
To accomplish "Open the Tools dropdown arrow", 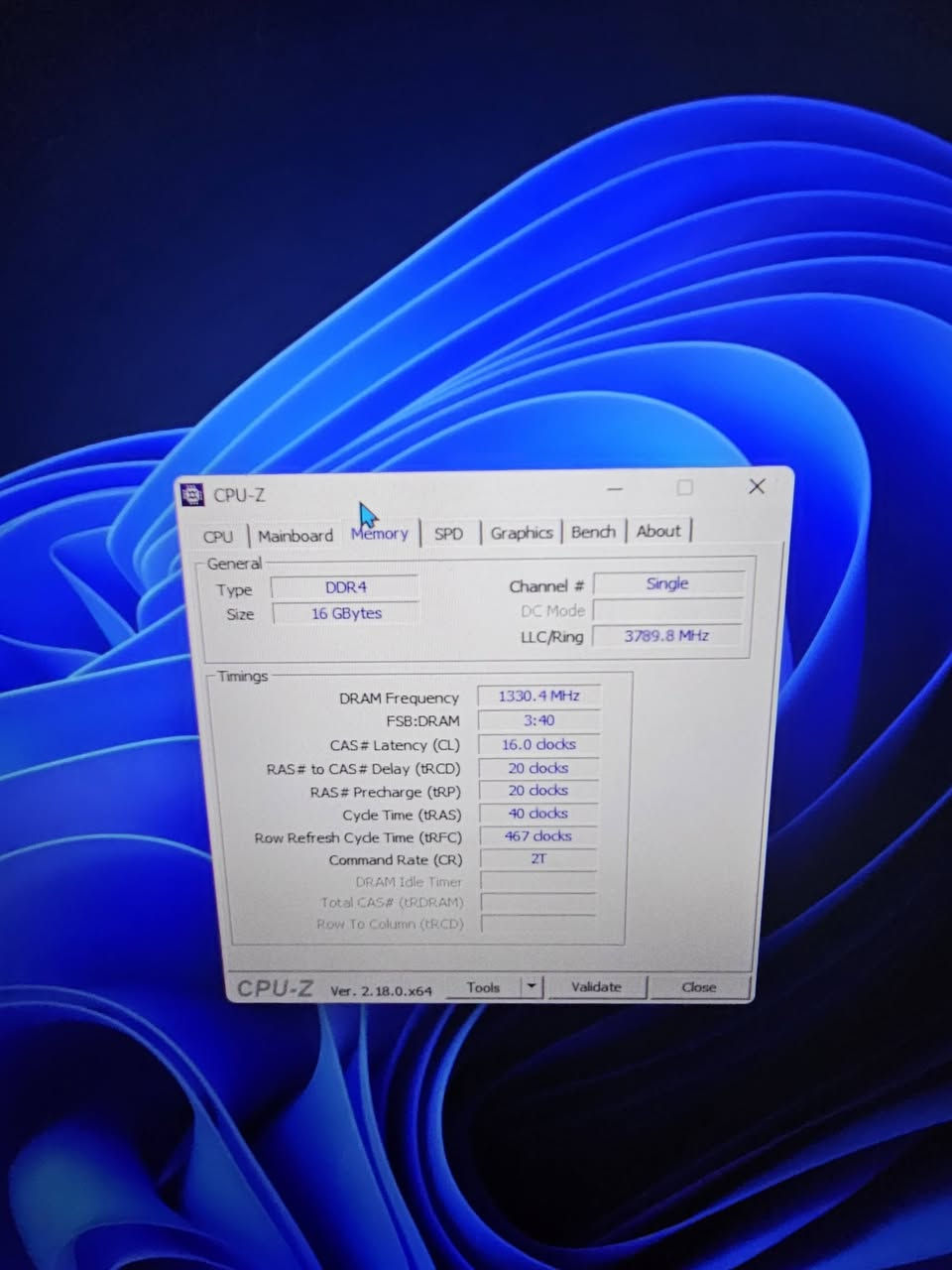I will (x=533, y=986).
